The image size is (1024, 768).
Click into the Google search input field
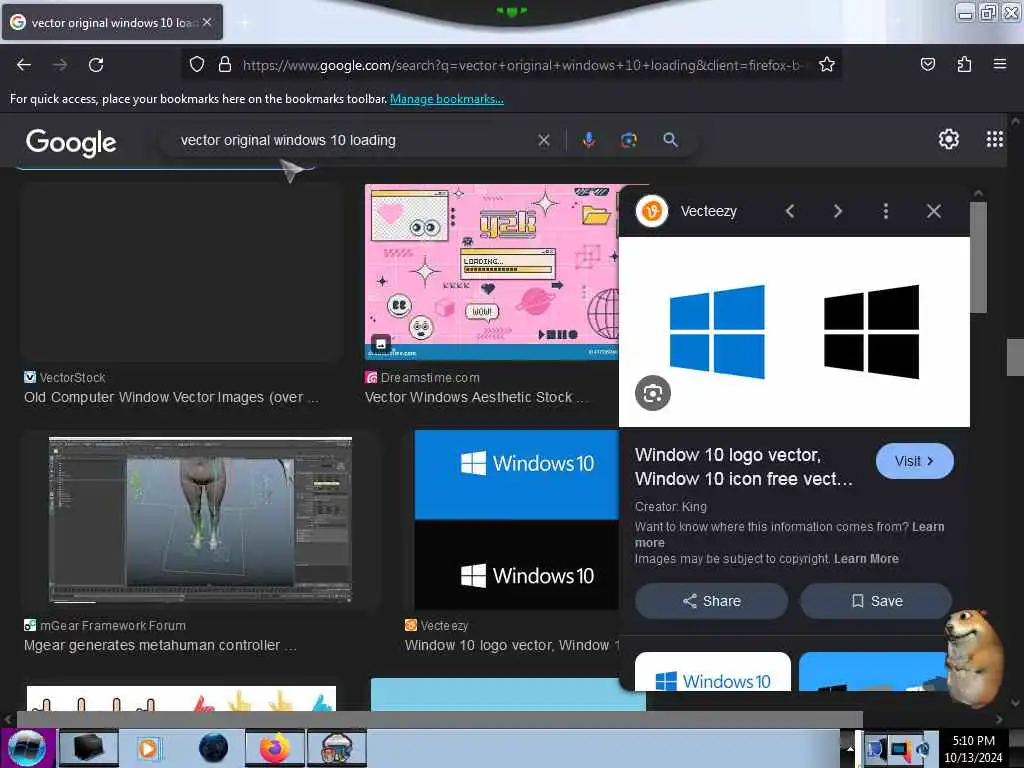[x=353, y=140]
